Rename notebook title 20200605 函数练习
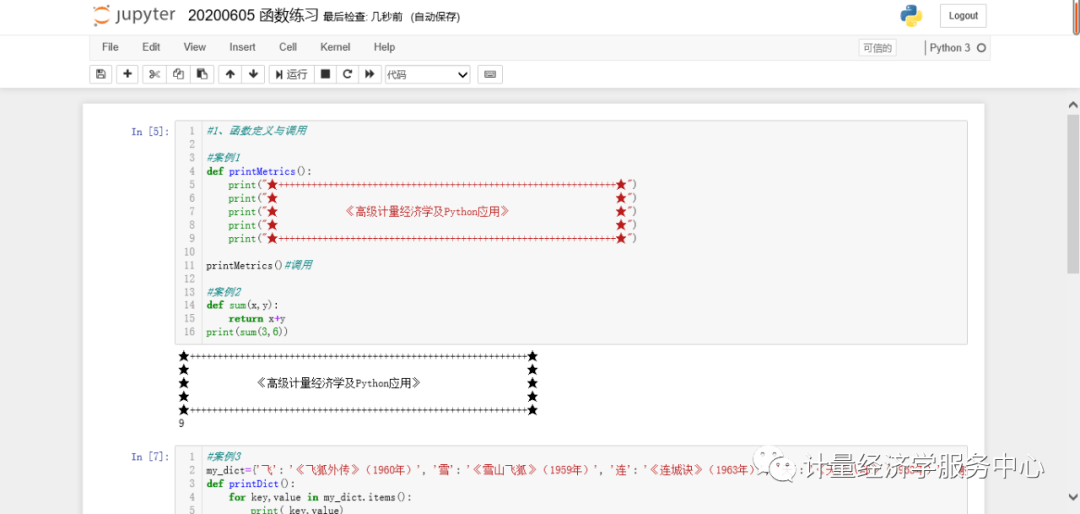The width and height of the screenshot is (1080, 514). tap(253, 16)
